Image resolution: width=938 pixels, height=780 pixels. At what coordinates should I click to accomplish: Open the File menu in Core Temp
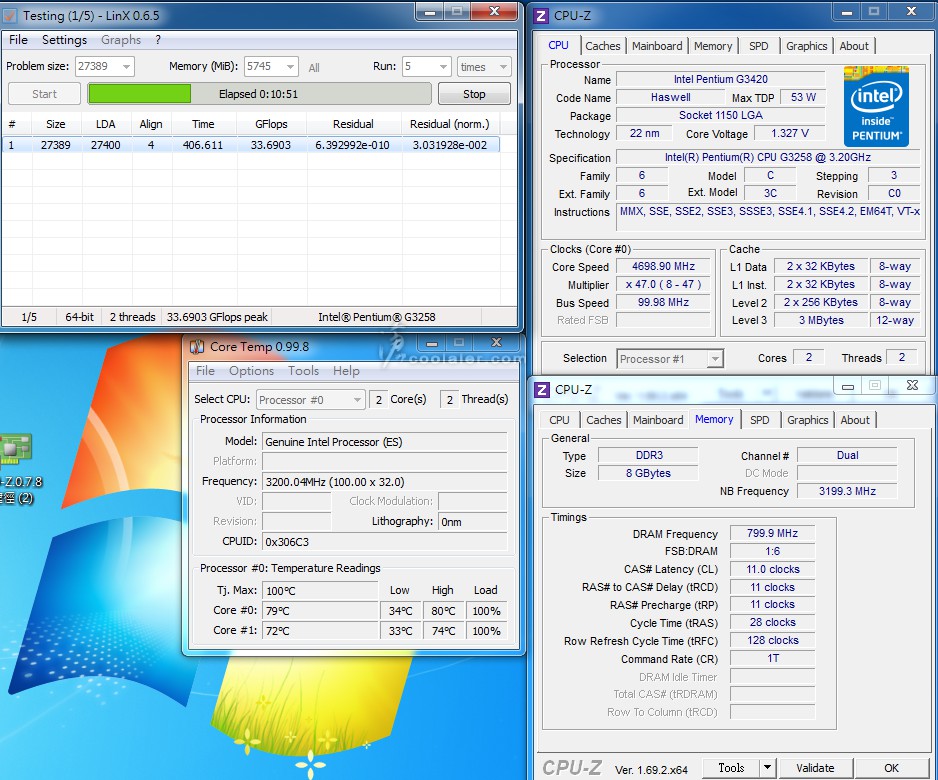205,371
